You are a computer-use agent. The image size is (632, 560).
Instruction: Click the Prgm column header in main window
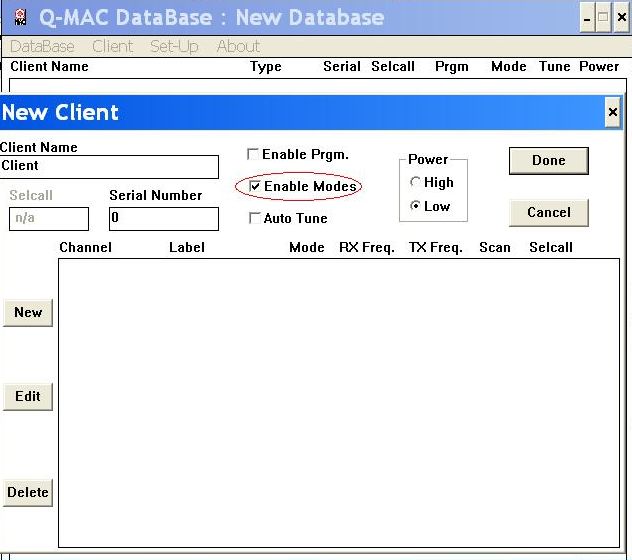[452, 67]
